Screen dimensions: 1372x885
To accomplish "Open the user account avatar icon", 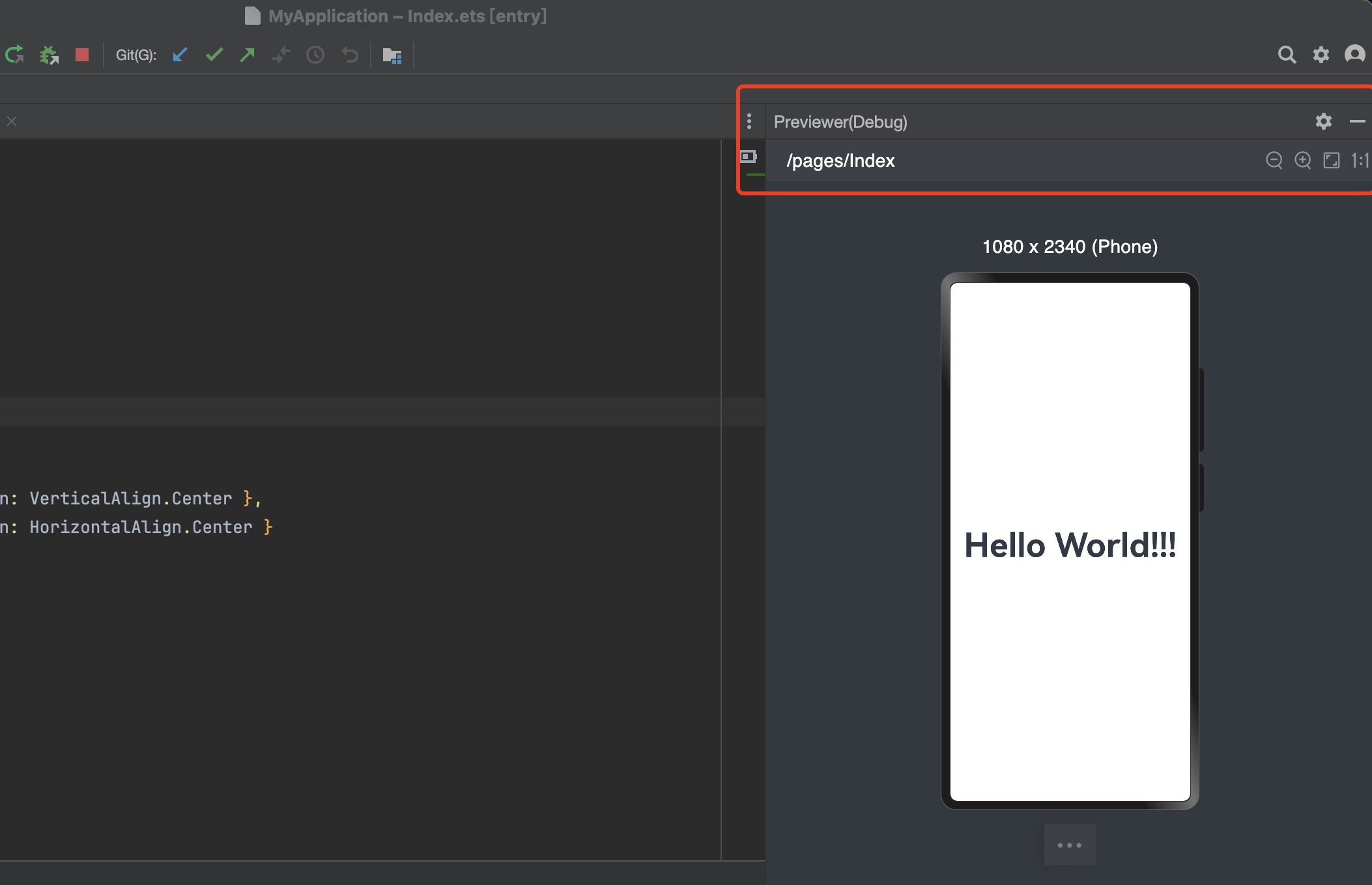I will (x=1355, y=54).
